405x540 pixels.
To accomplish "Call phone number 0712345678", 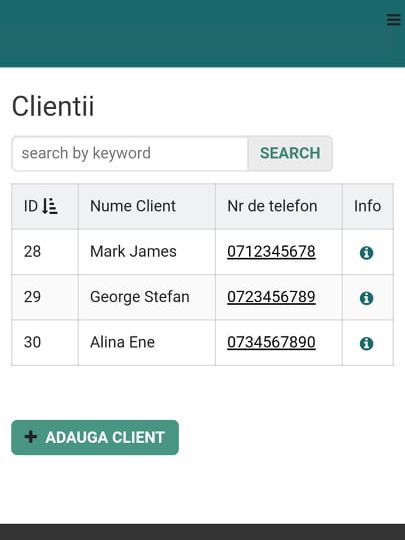I will tap(271, 252).
